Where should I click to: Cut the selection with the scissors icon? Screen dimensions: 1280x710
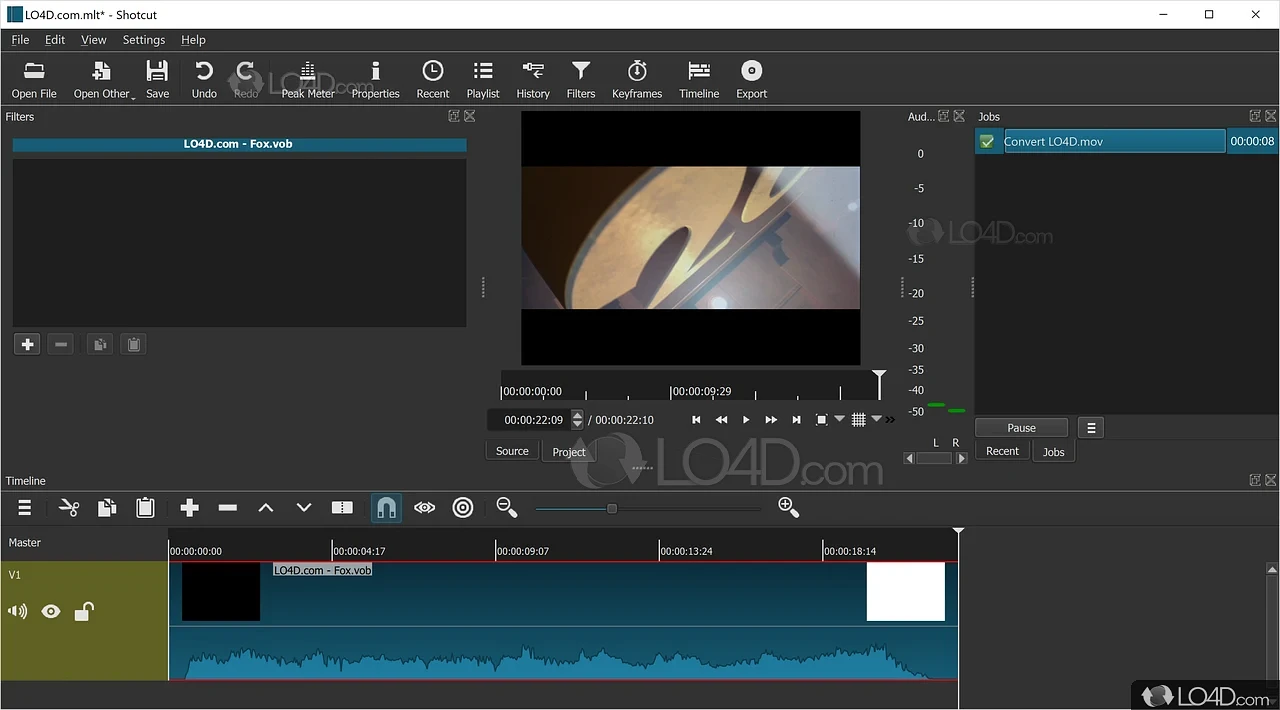[69, 507]
